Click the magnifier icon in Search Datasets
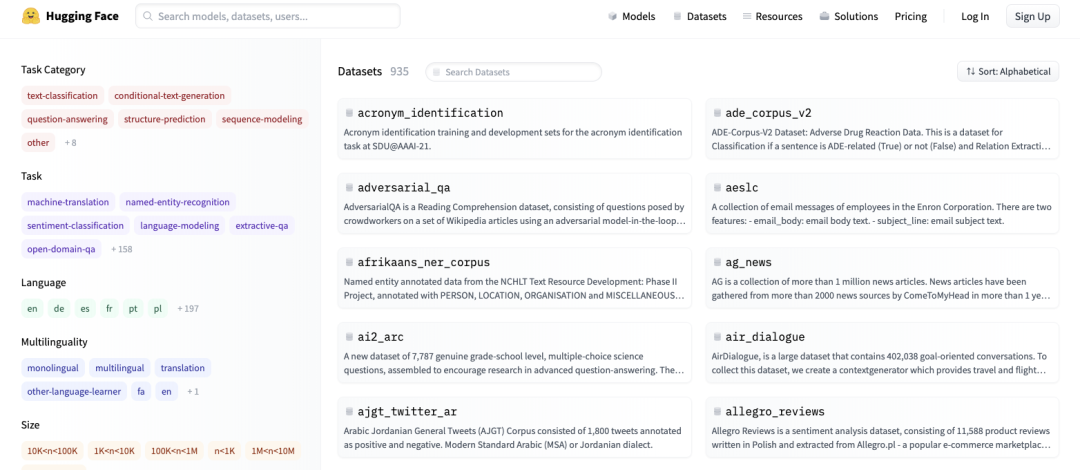This screenshot has height=470, width=1080. pos(435,72)
